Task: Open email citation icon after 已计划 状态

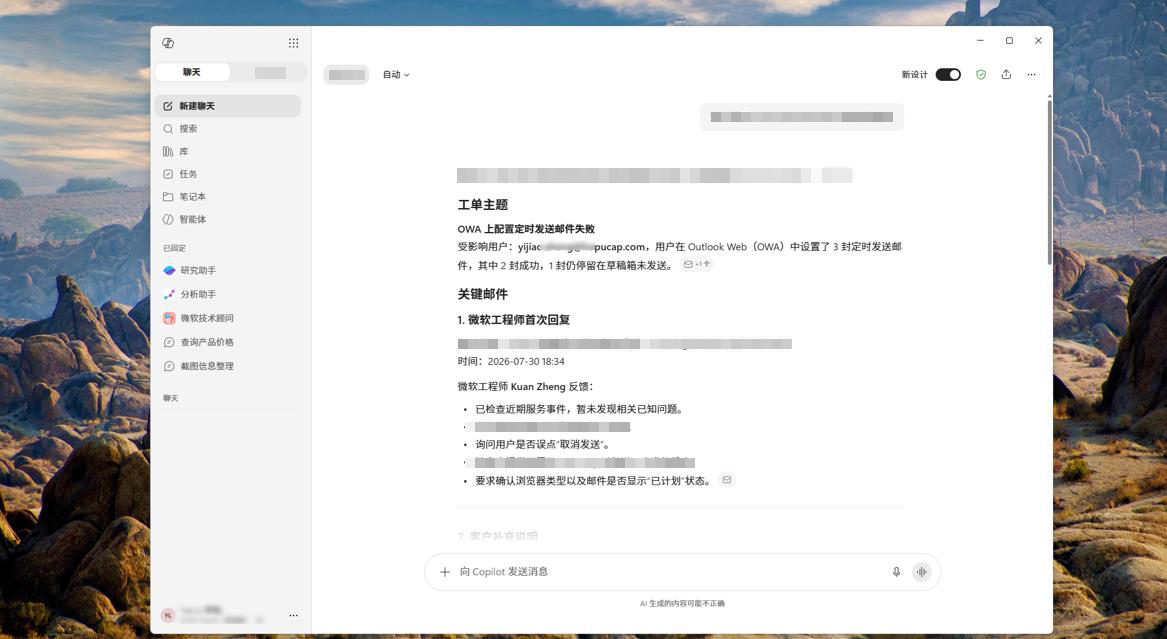Action: [x=726, y=480]
